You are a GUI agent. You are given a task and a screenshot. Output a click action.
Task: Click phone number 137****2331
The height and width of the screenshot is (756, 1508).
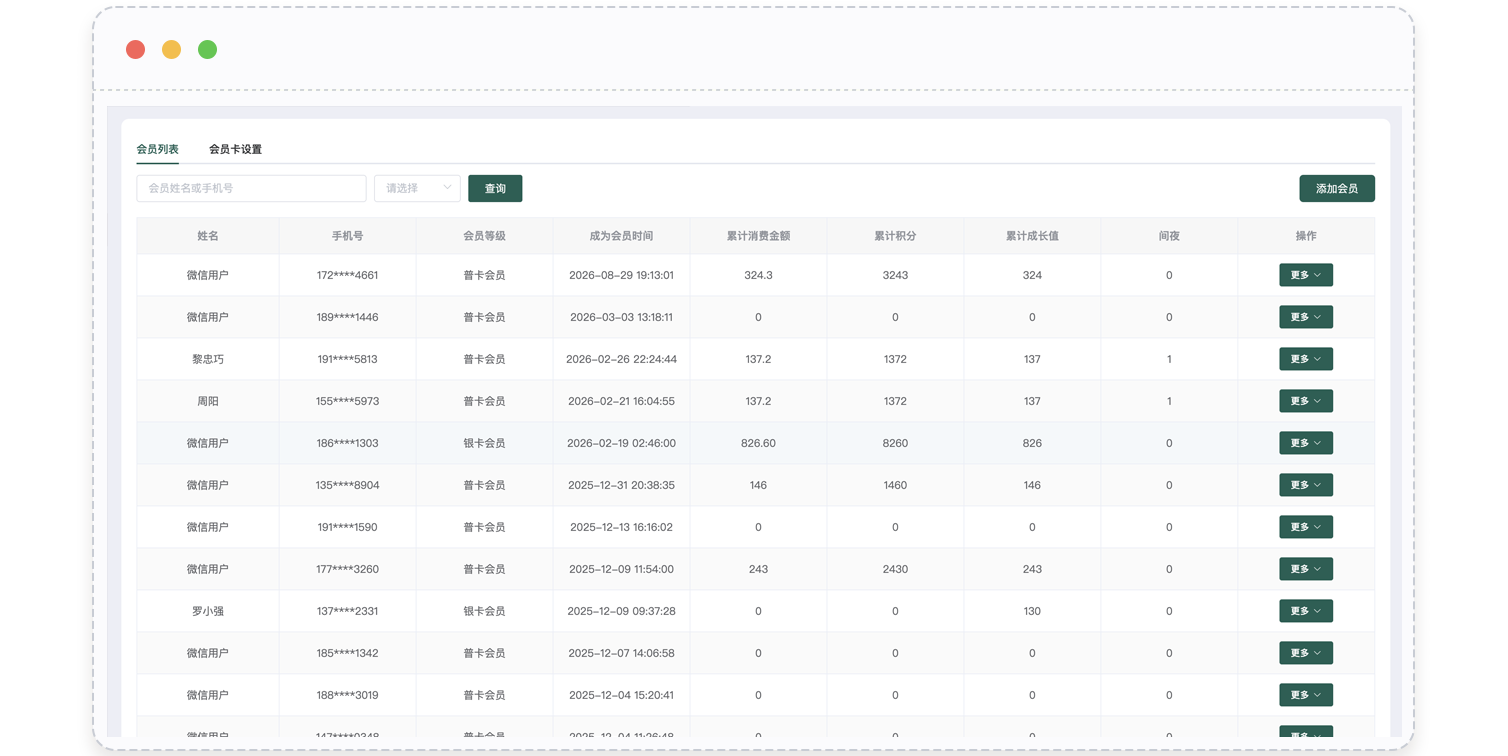coord(347,611)
